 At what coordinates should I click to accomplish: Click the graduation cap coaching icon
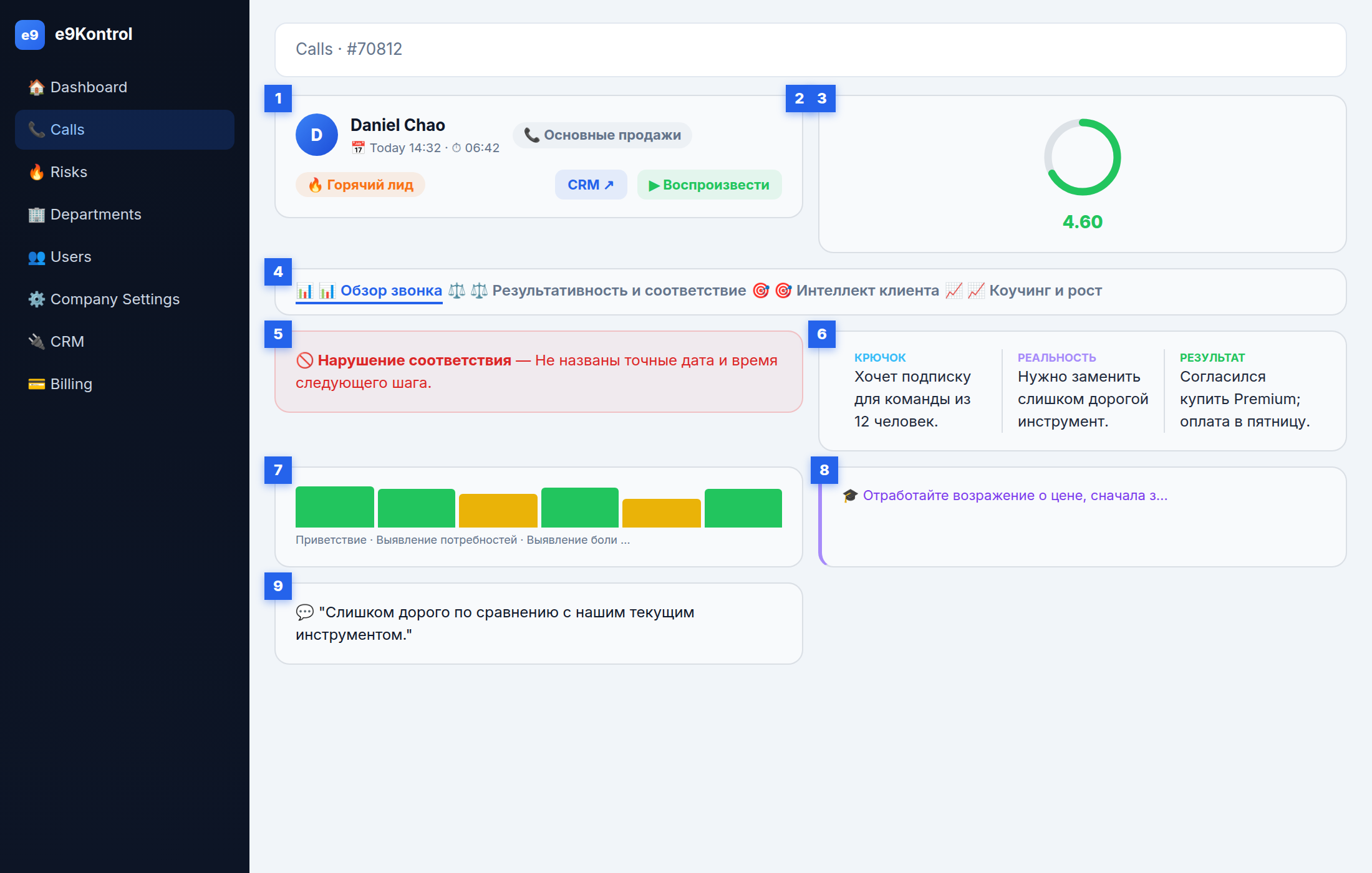tap(851, 496)
